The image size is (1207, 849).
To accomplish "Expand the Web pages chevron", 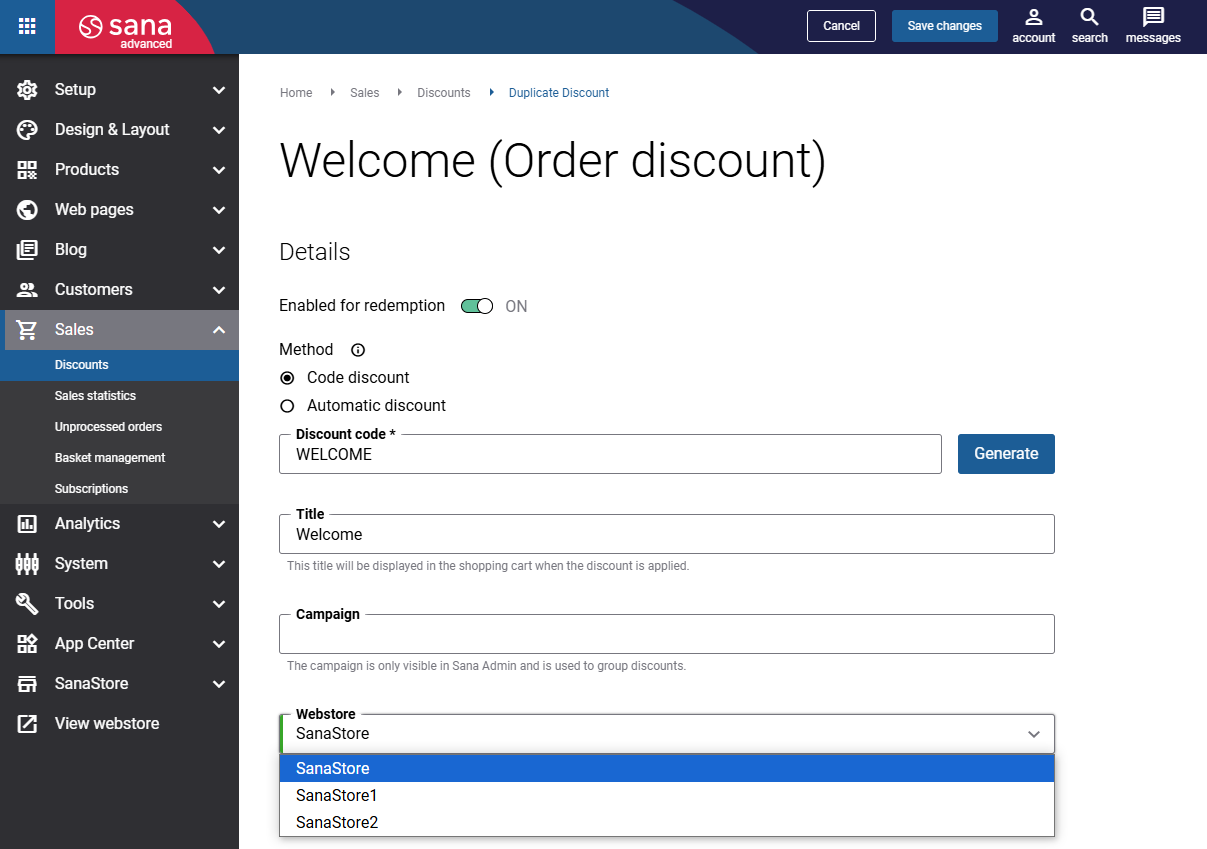I will point(219,210).
